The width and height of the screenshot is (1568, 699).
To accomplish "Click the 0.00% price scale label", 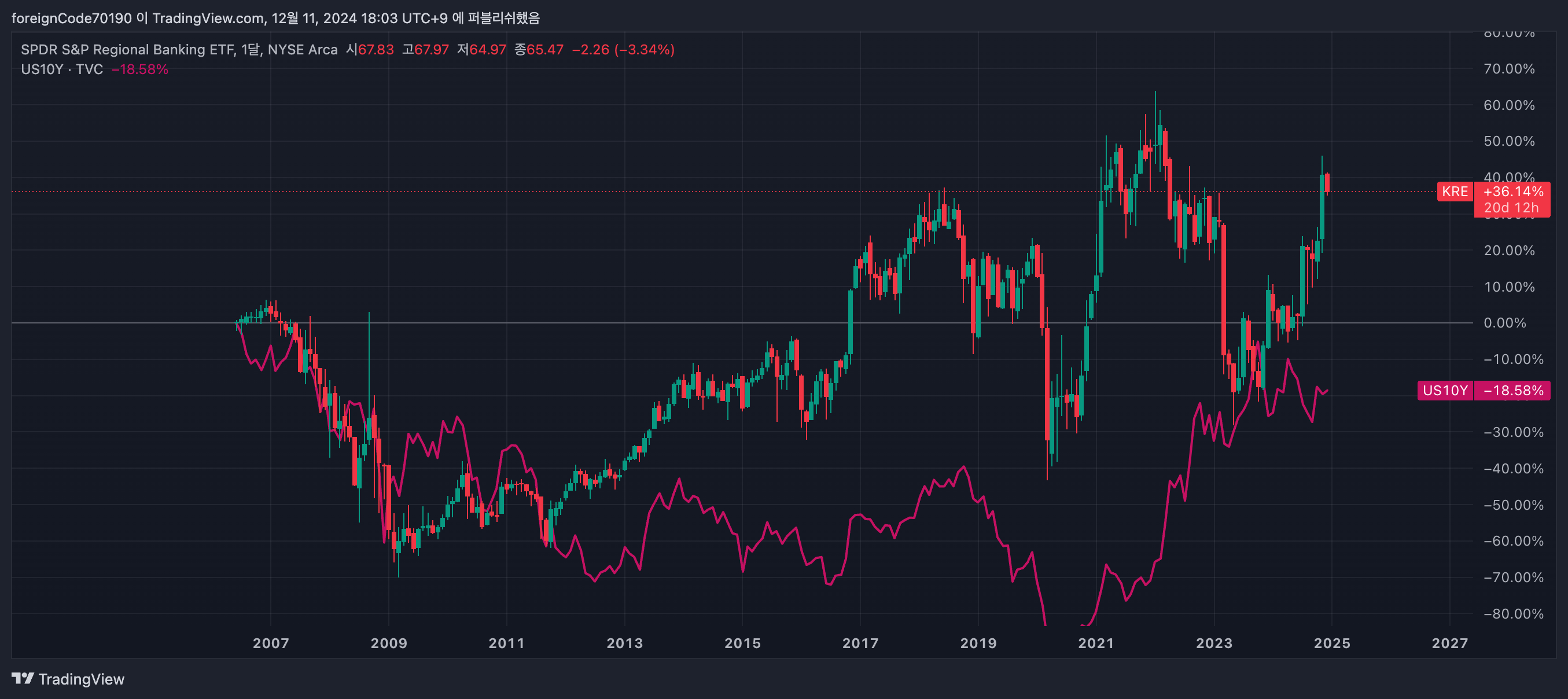I will pos(1505,323).
